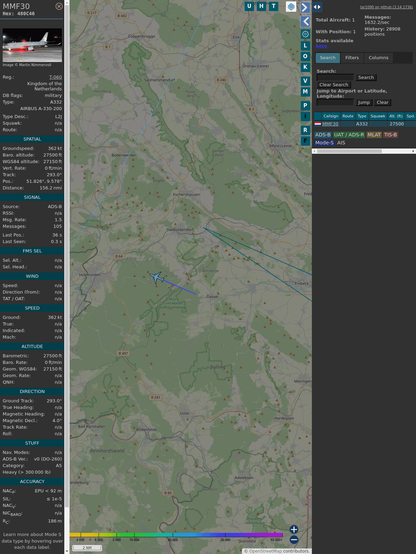The width and height of the screenshot is (416, 554).
Task: Zoom in with the plus icon
Action: [x=294, y=529]
